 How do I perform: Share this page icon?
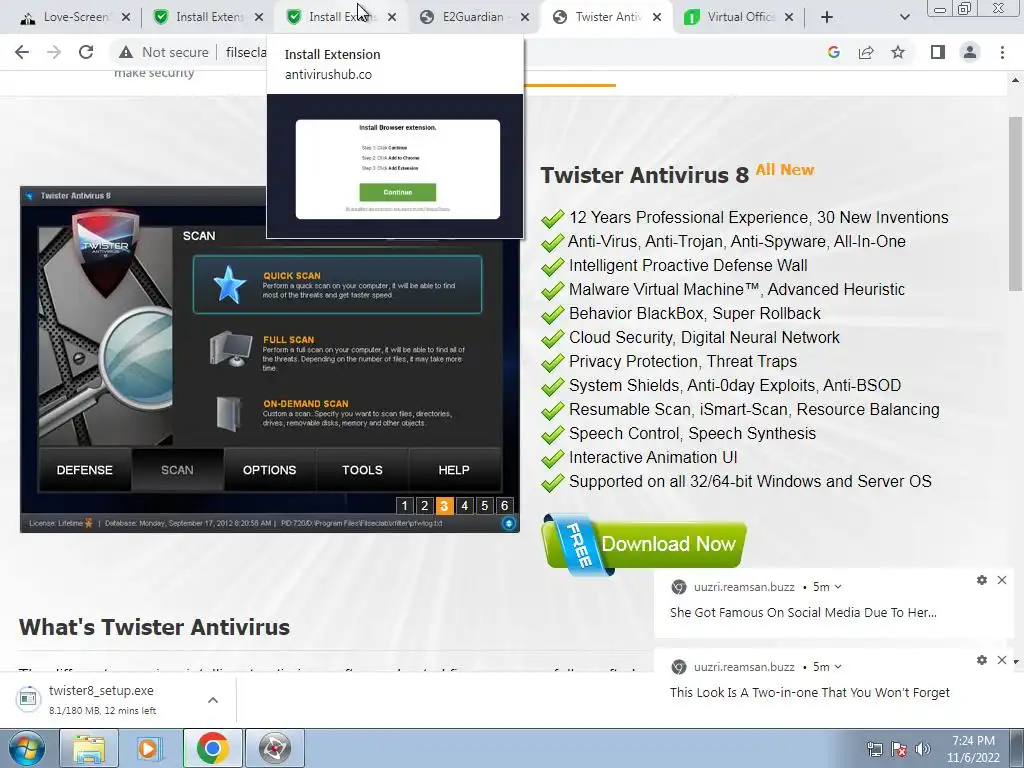click(866, 52)
